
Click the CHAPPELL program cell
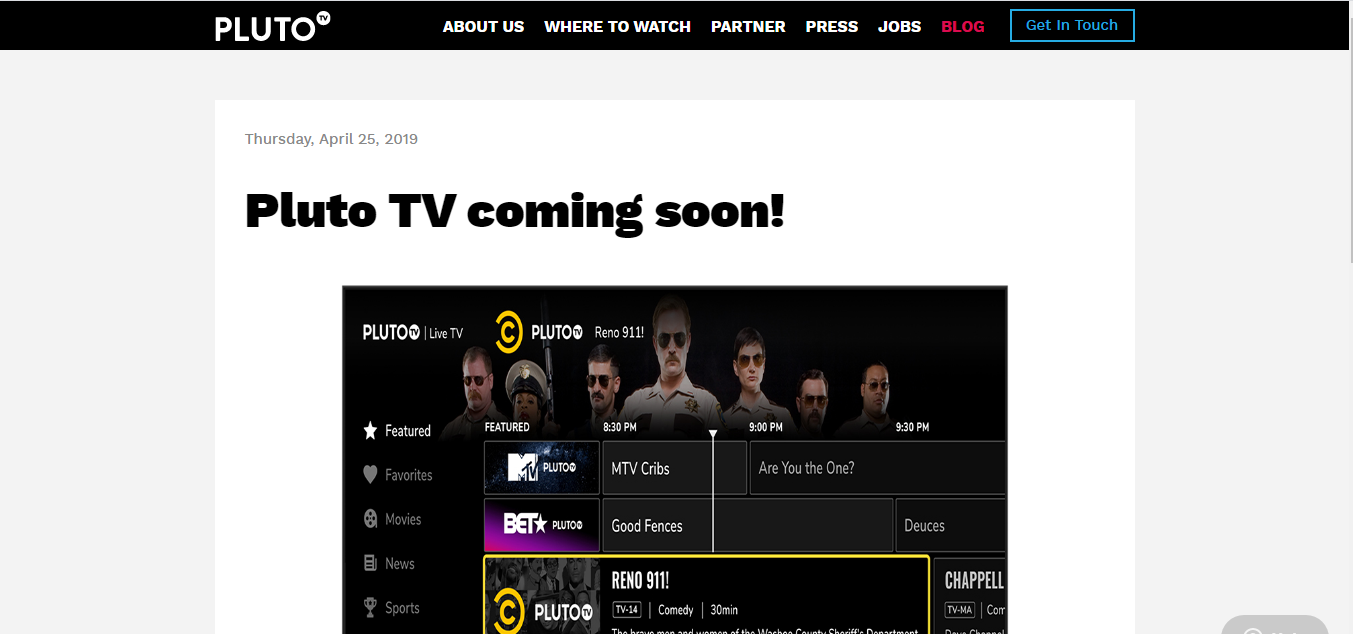[x=970, y=596]
